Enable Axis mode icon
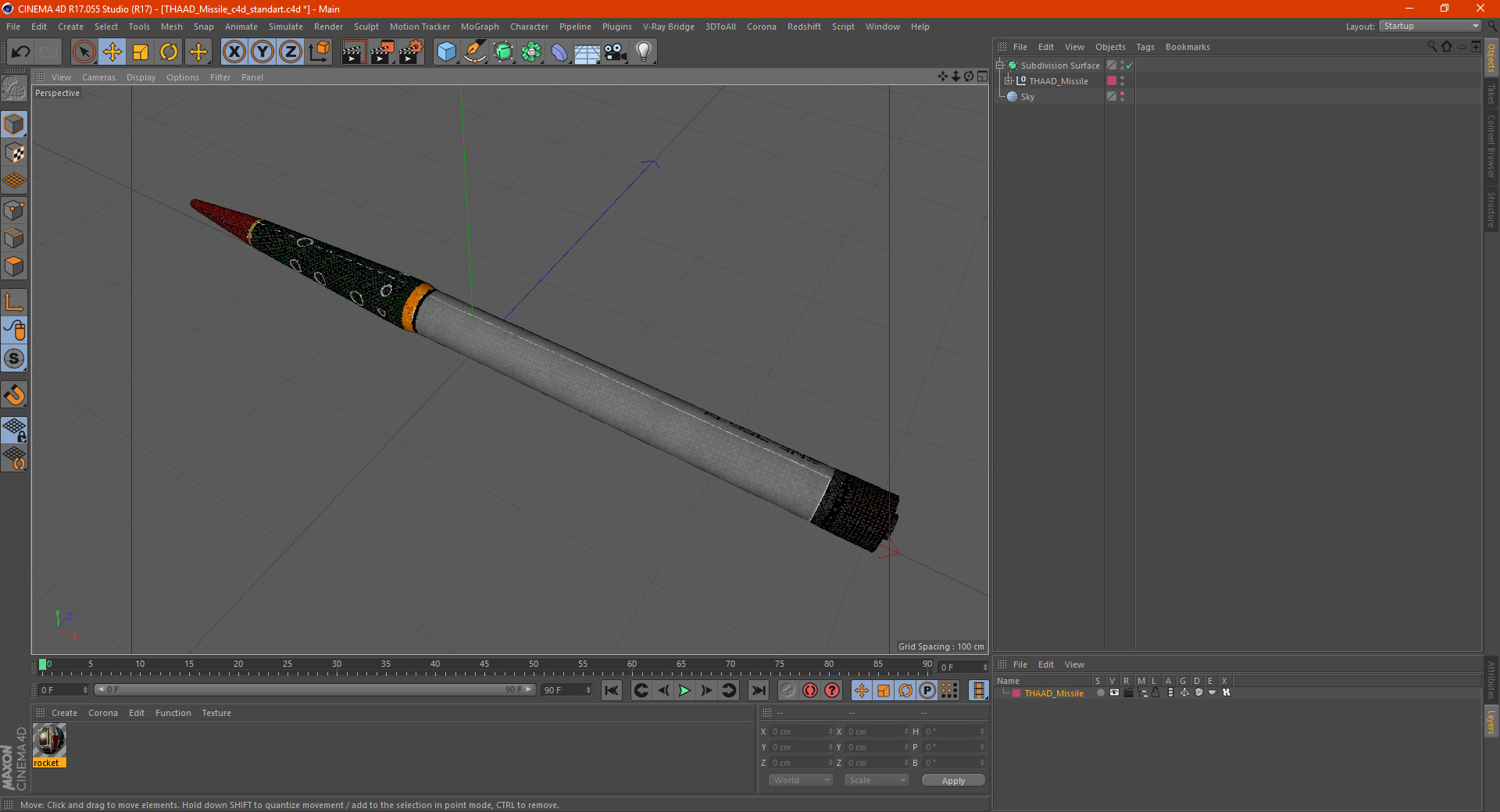The image size is (1500, 812). click(x=15, y=302)
